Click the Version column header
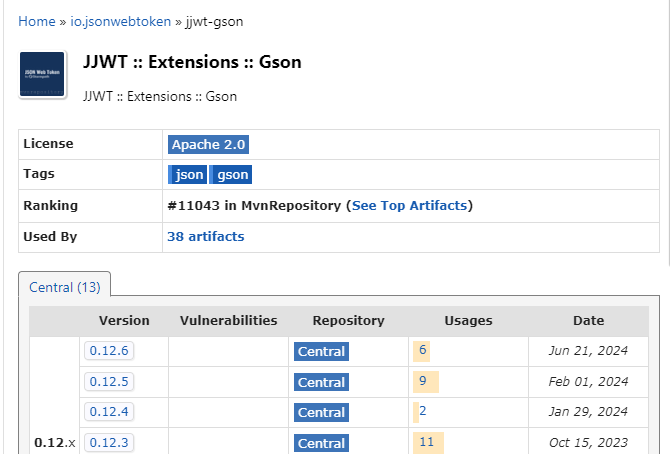Screen dimensions: 670x454 point(124,321)
